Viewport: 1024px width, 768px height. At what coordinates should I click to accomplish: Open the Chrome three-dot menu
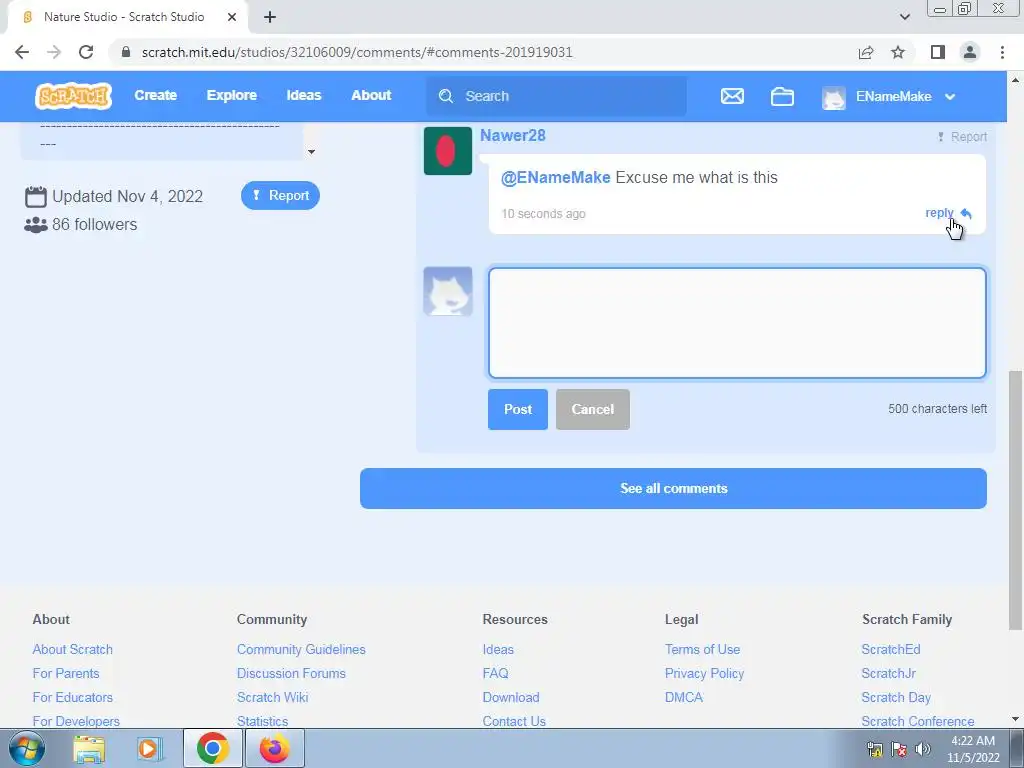tap(1002, 52)
